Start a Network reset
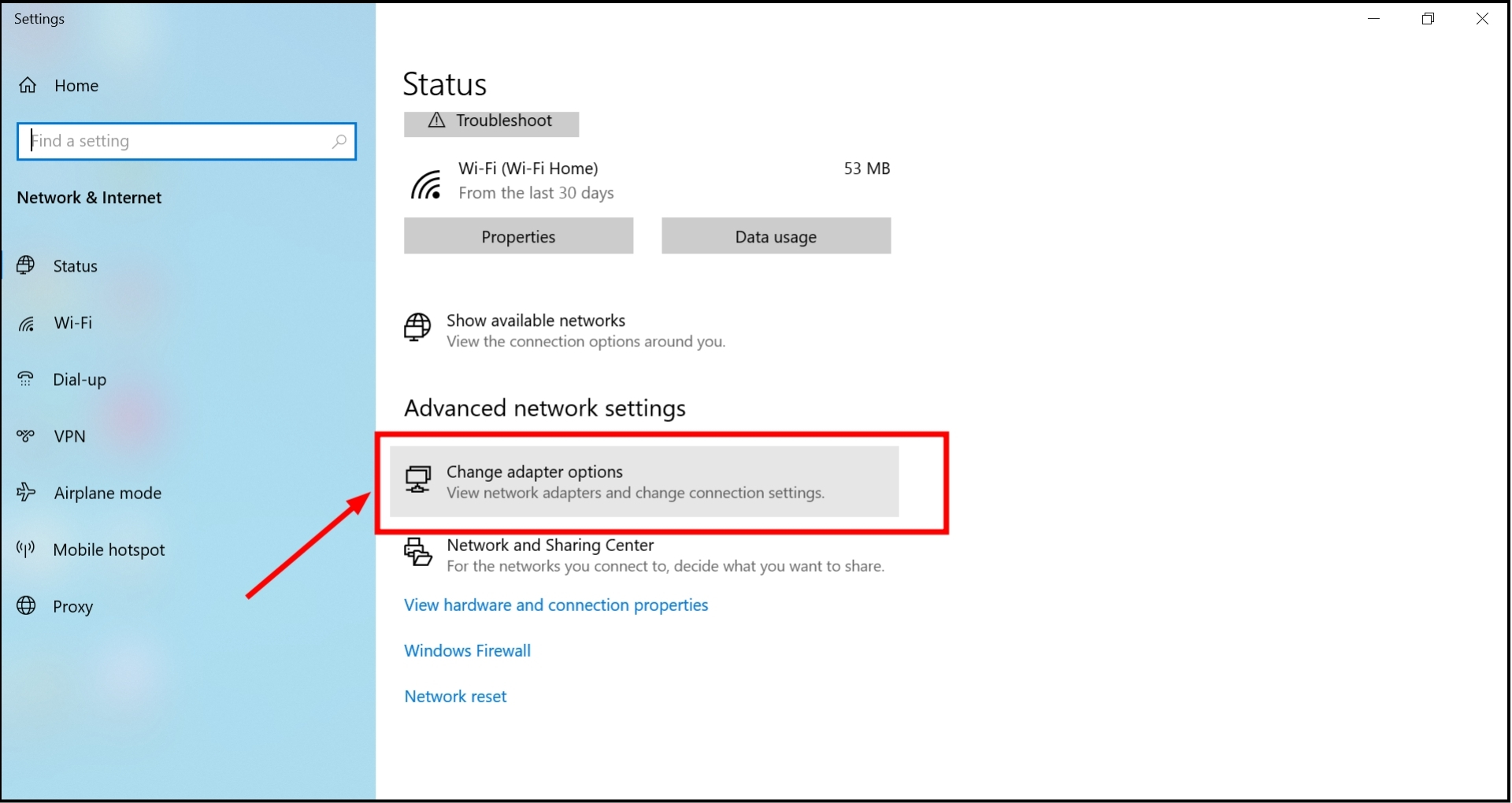 [x=454, y=696]
